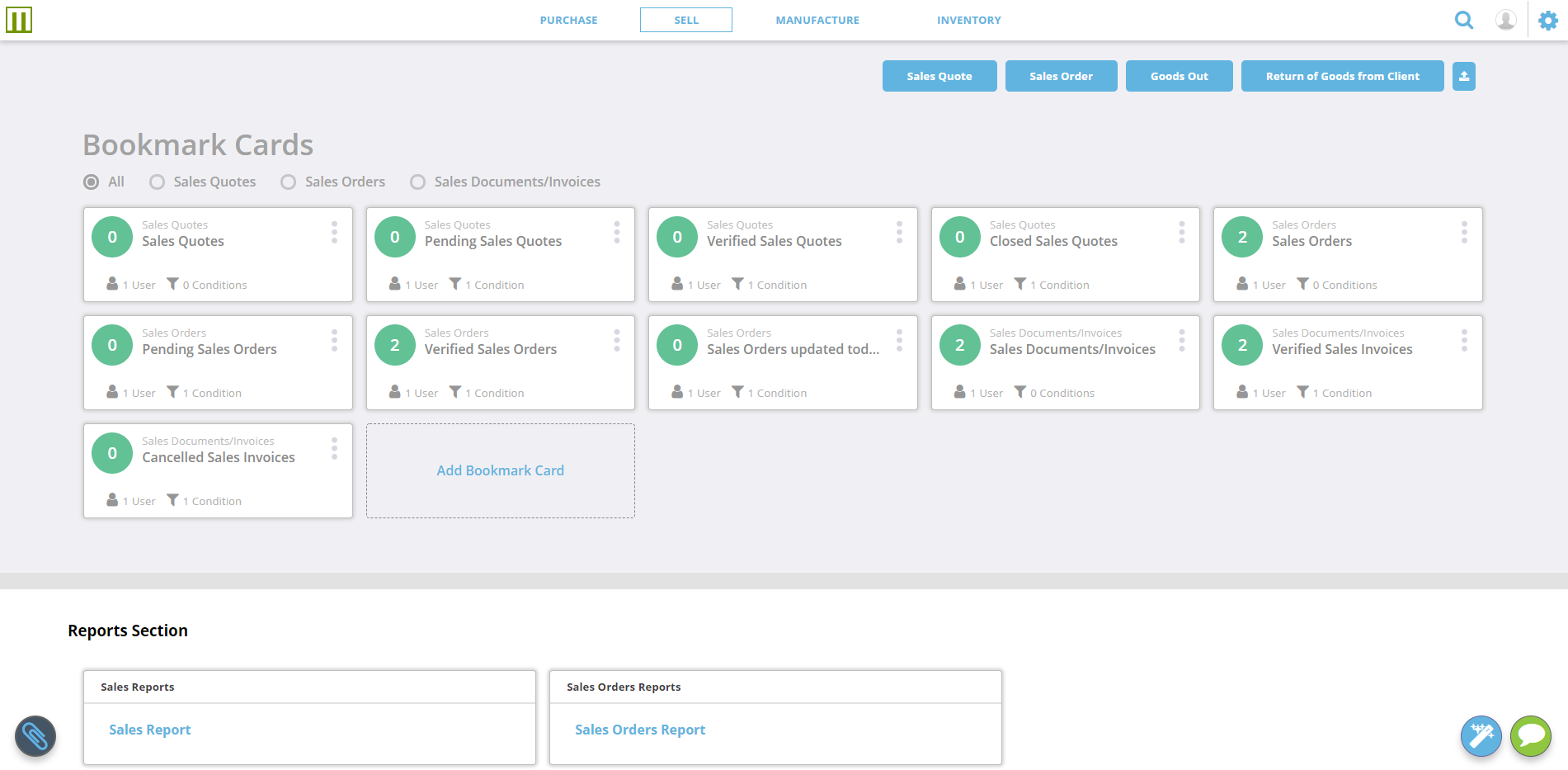The width and height of the screenshot is (1568, 770).
Task: Click the Add Bookmark Card placeholder
Action: click(x=500, y=470)
